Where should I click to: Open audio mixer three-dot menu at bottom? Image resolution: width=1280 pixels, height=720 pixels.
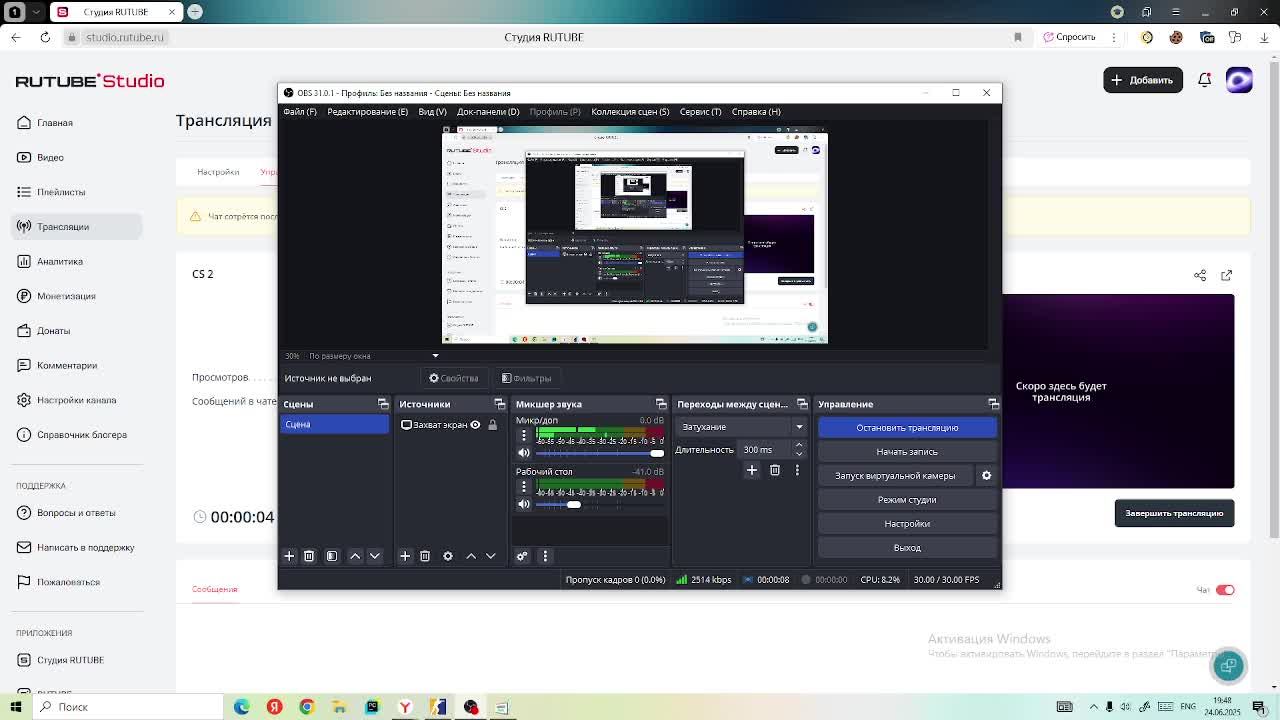pyautogui.click(x=545, y=556)
